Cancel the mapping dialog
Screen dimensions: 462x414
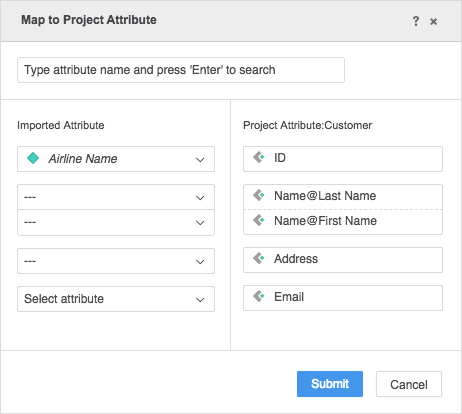pos(409,384)
